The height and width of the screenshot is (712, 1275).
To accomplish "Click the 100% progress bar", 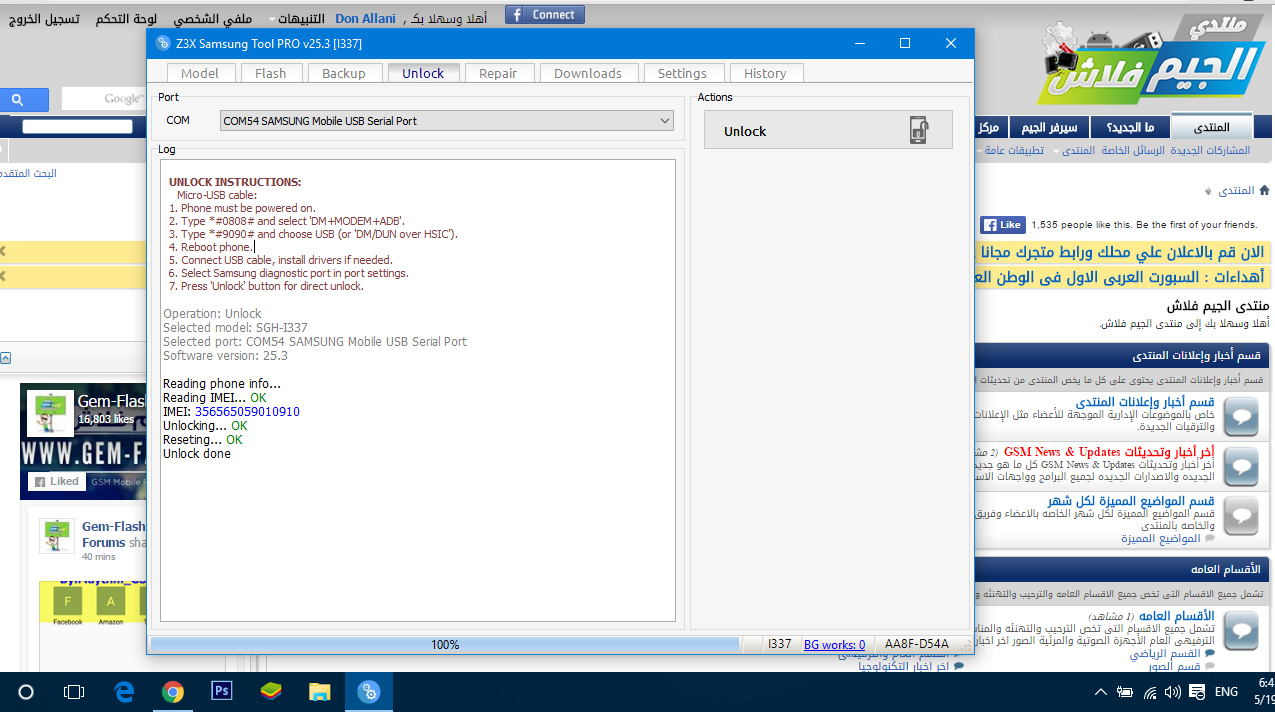I will [x=445, y=645].
